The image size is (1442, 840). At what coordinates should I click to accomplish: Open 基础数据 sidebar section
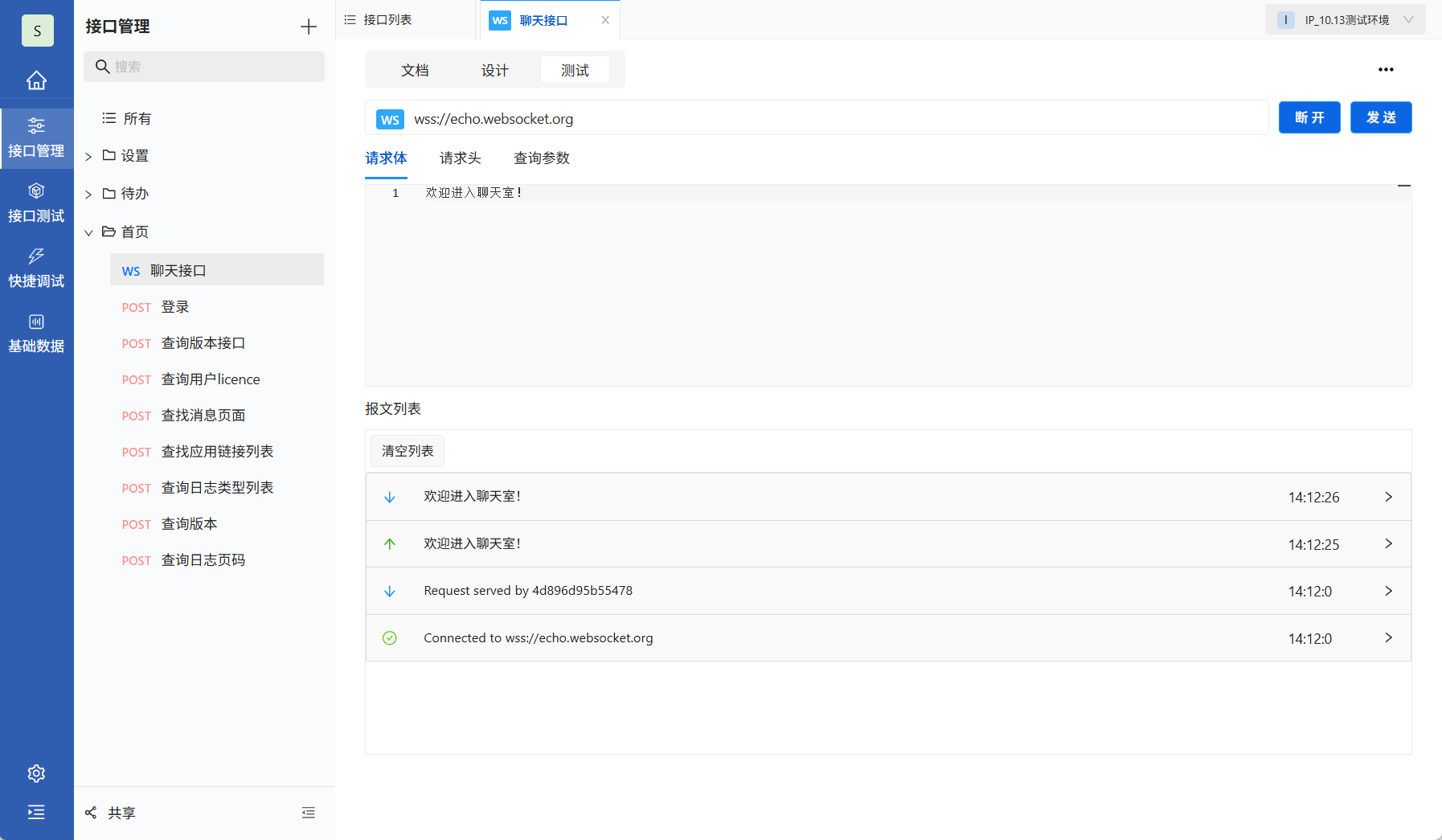point(36,334)
